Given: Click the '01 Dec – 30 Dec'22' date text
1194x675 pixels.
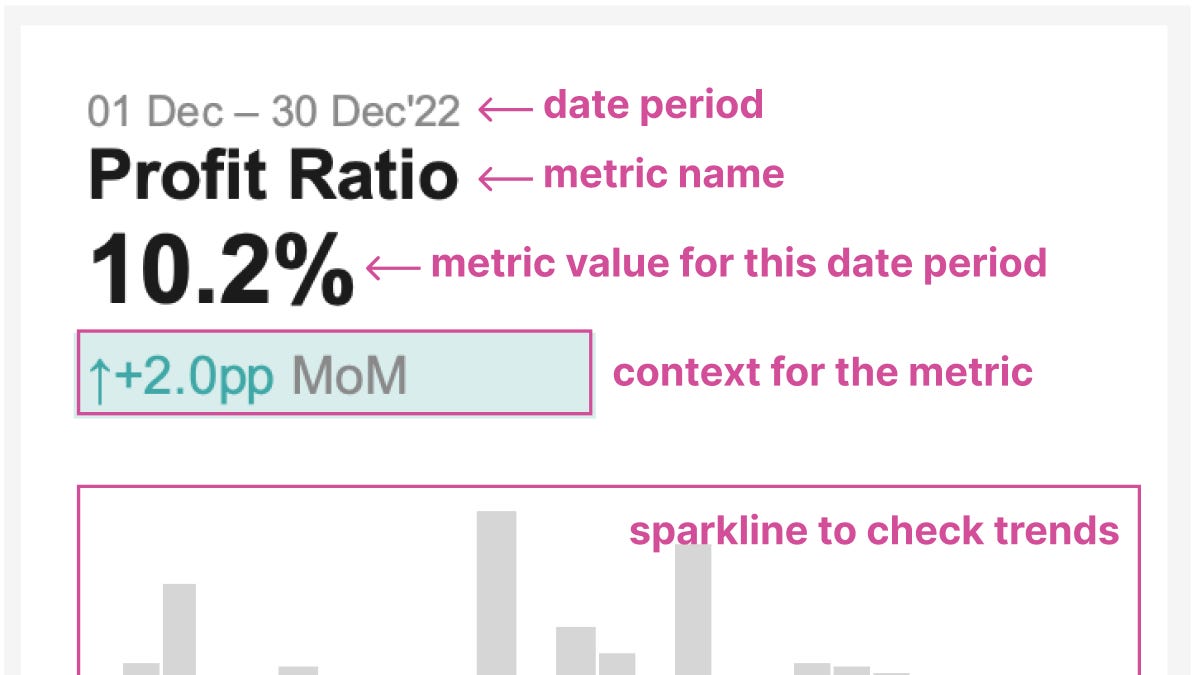Looking at the screenshot, I should 273,112.
